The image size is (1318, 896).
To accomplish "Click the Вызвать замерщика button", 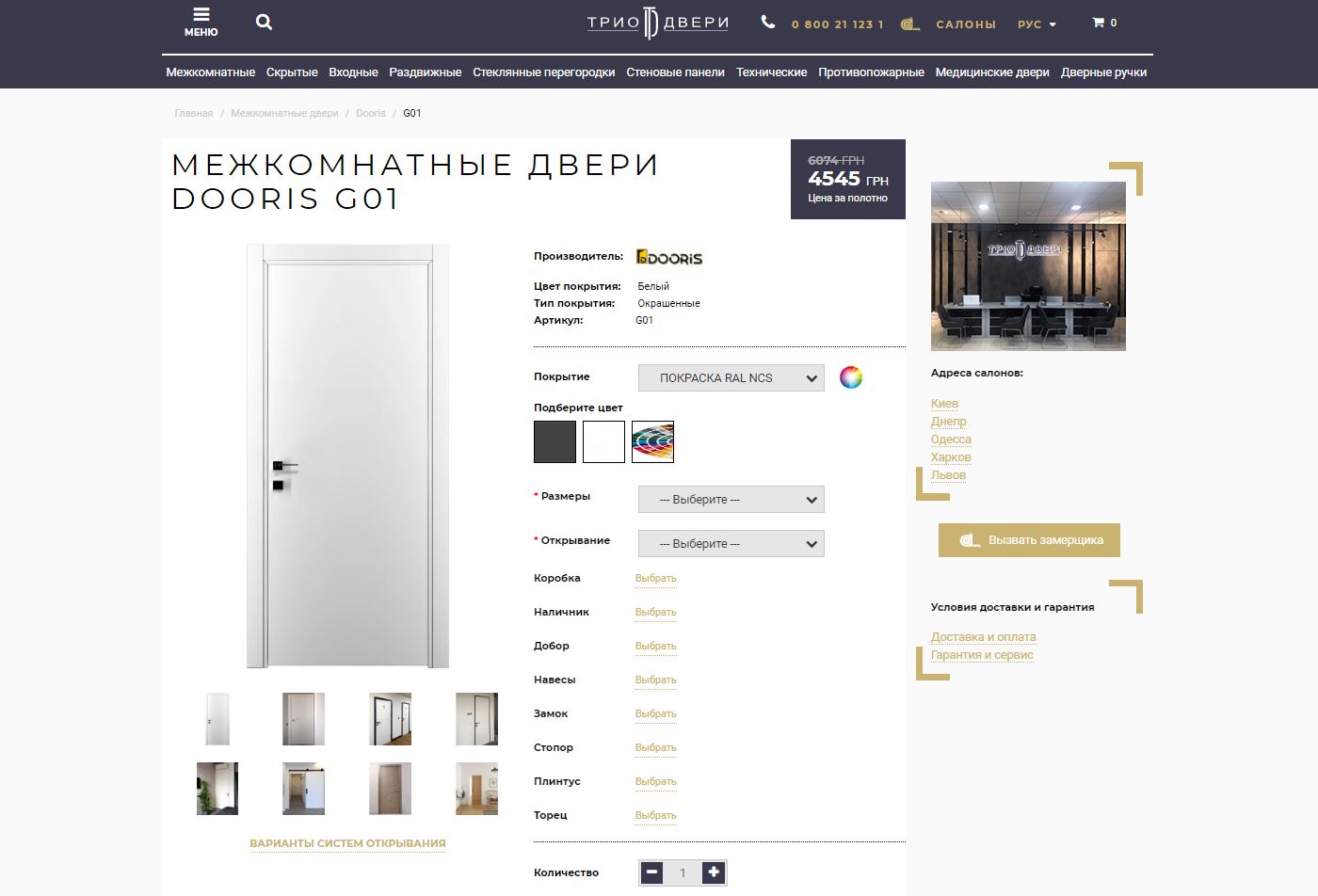I will tap(1029, 540).
